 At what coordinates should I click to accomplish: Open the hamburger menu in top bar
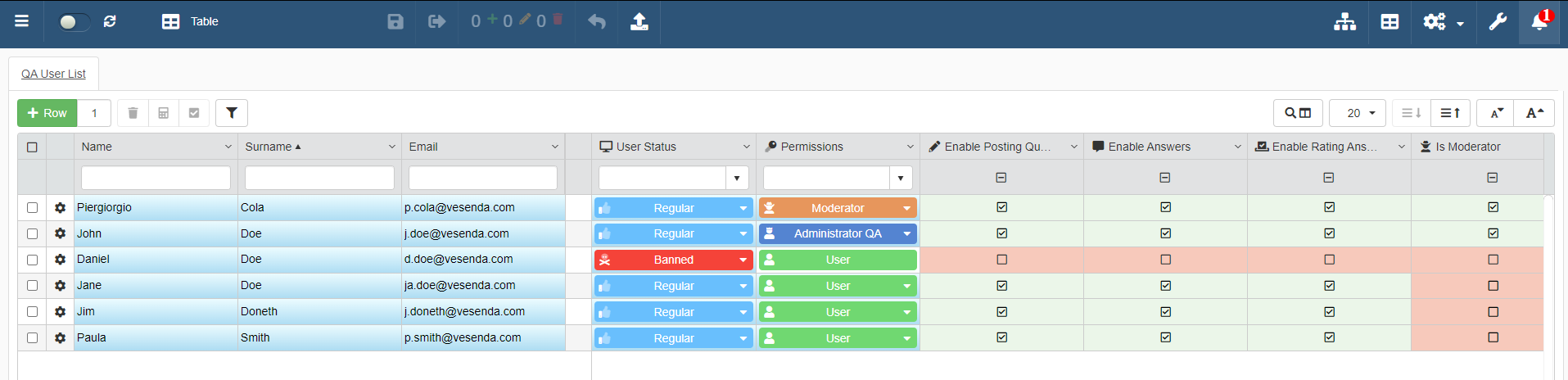pos(22,21)
